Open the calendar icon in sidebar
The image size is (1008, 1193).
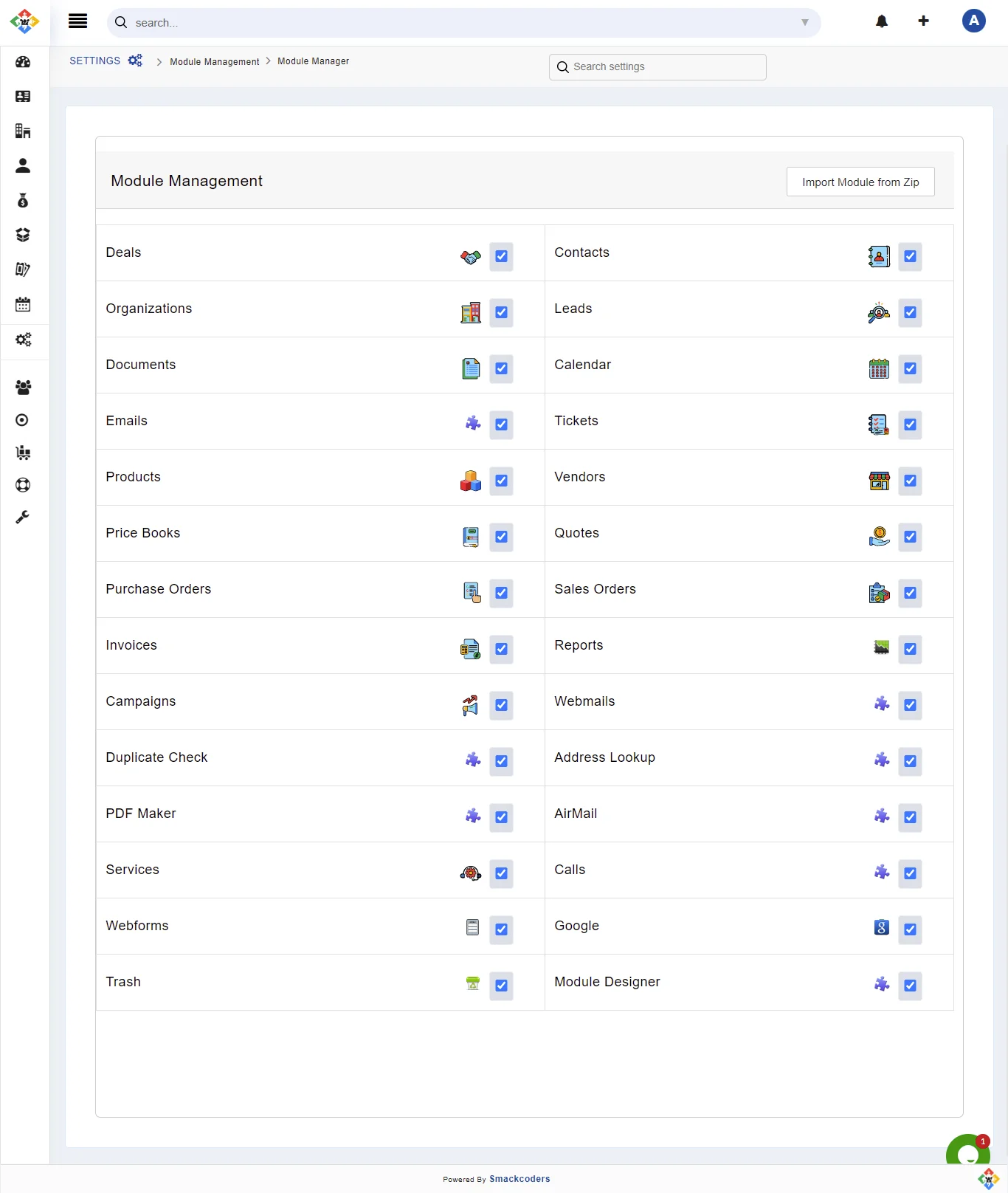pyautogui.click(x=23, y=304)
